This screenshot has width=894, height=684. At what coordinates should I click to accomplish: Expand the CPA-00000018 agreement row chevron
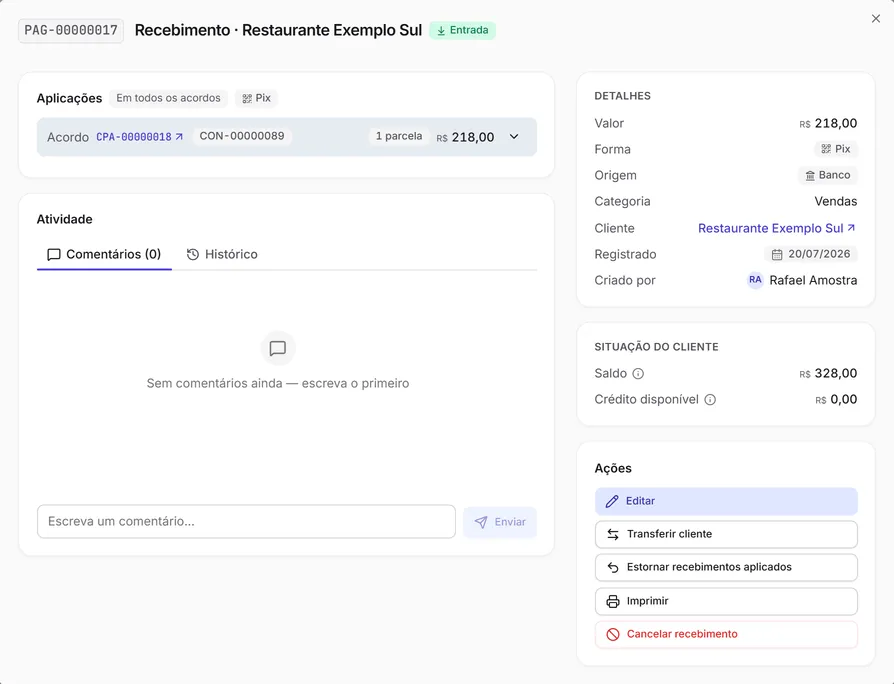point(514,137)
